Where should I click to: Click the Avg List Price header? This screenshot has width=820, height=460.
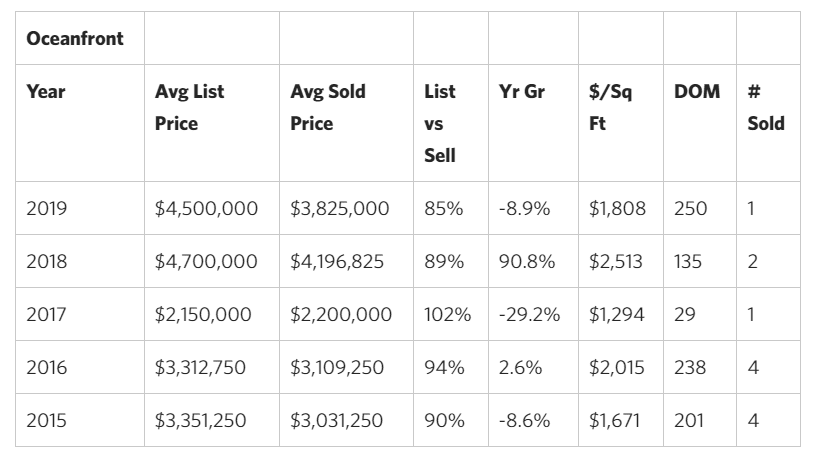pyautogui.click(x=190, y=107)
